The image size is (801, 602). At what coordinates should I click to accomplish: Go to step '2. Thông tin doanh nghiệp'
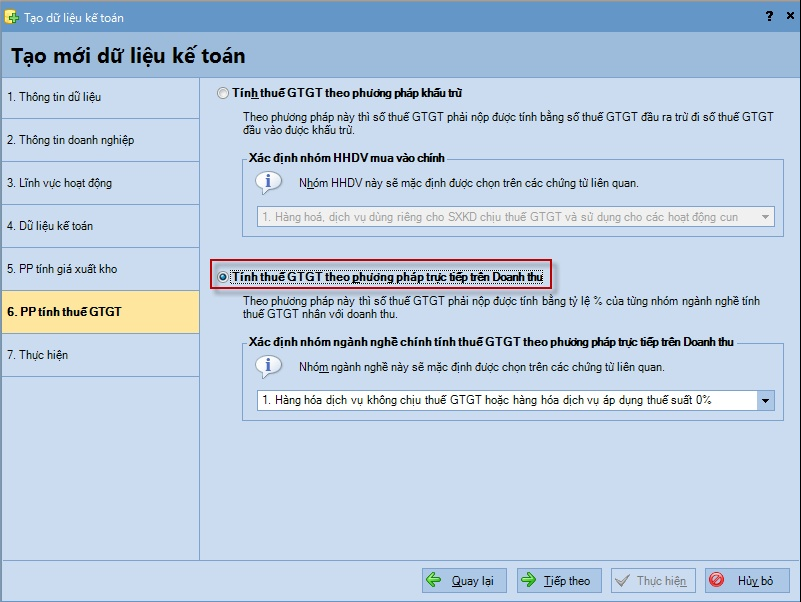coord(101,140)
